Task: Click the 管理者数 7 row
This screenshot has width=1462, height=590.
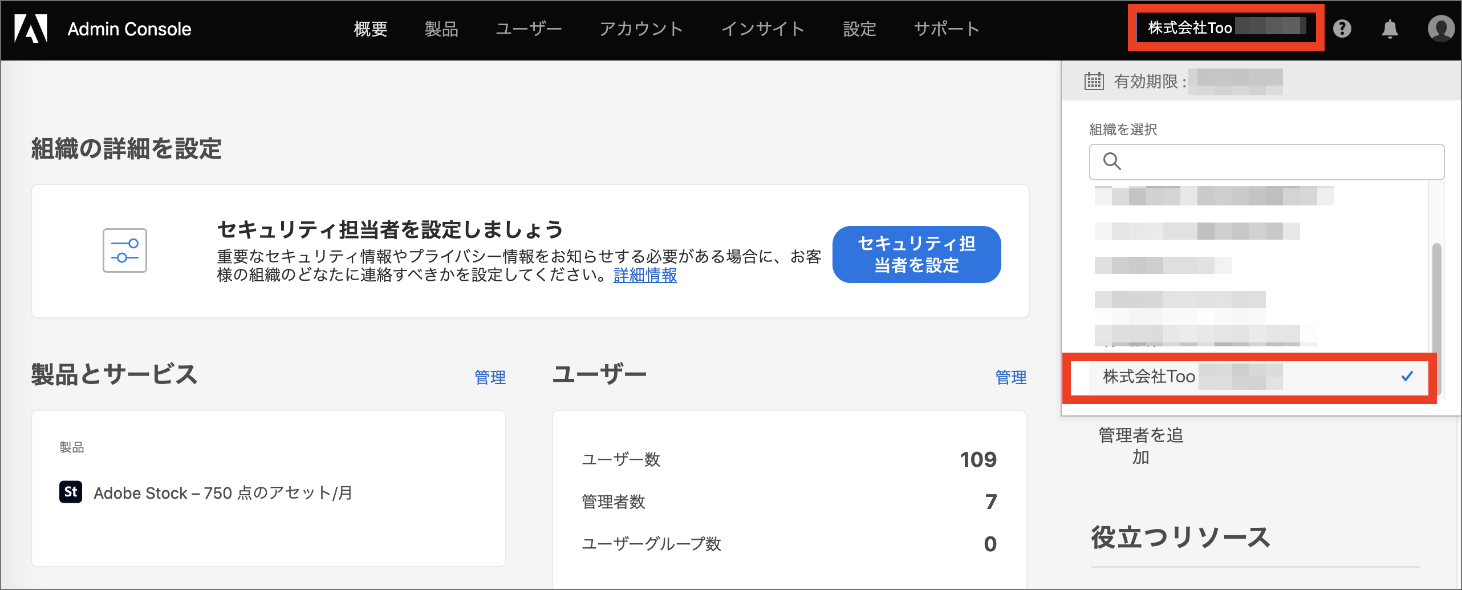Action: pyautogui.click(x=790, y=501)
